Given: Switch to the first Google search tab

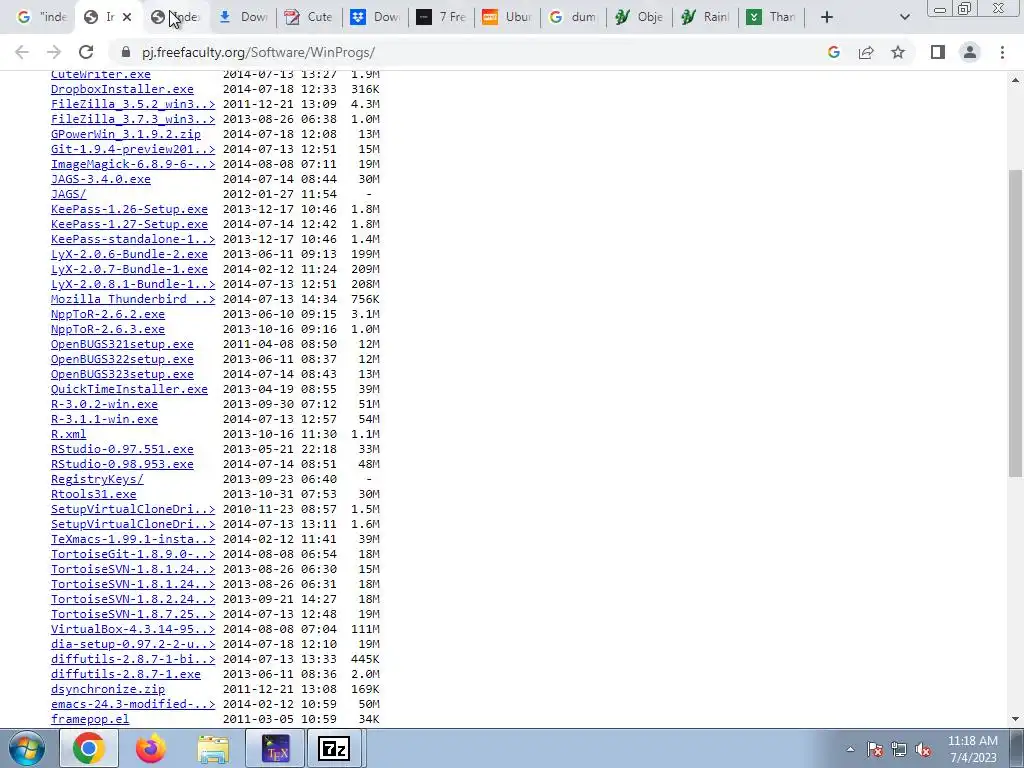Looking at the screenshot, I should 41,17.
